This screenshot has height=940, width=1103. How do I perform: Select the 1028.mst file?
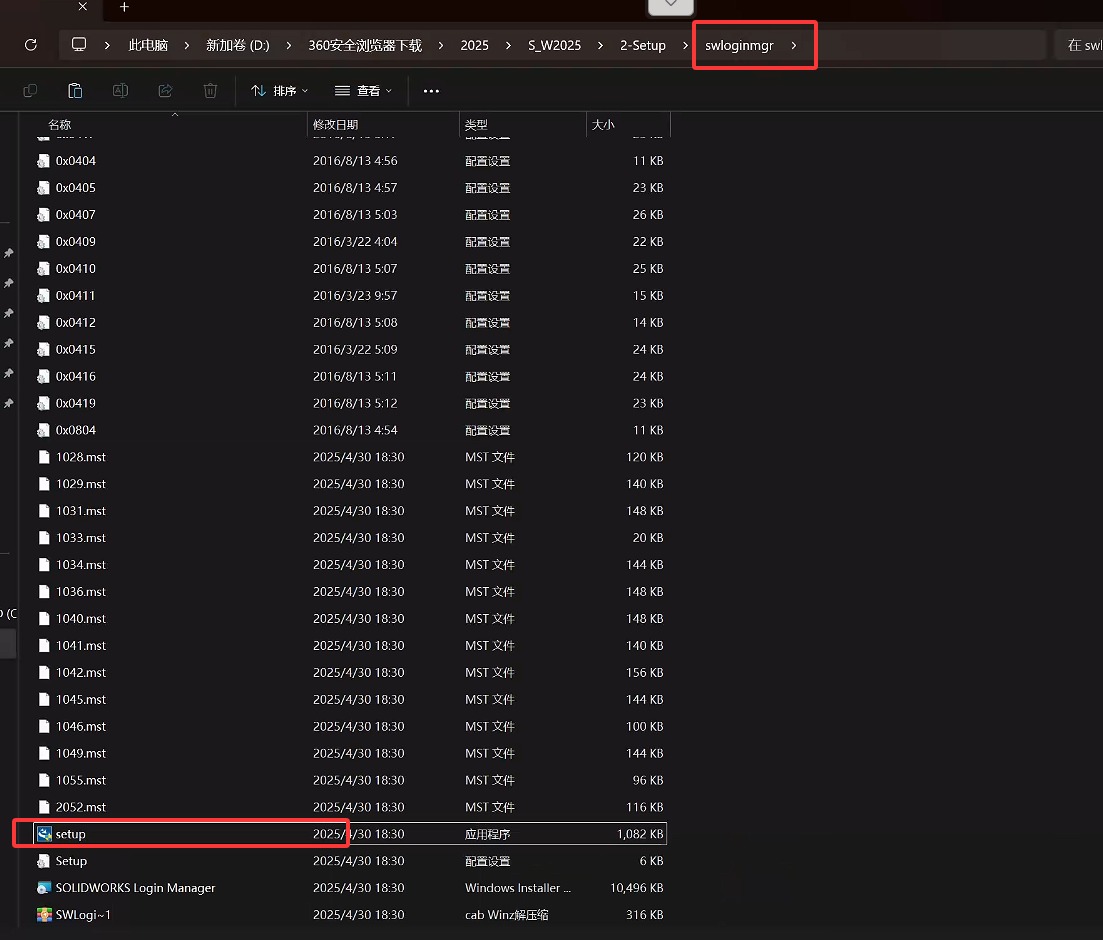(x=80, y=457)
